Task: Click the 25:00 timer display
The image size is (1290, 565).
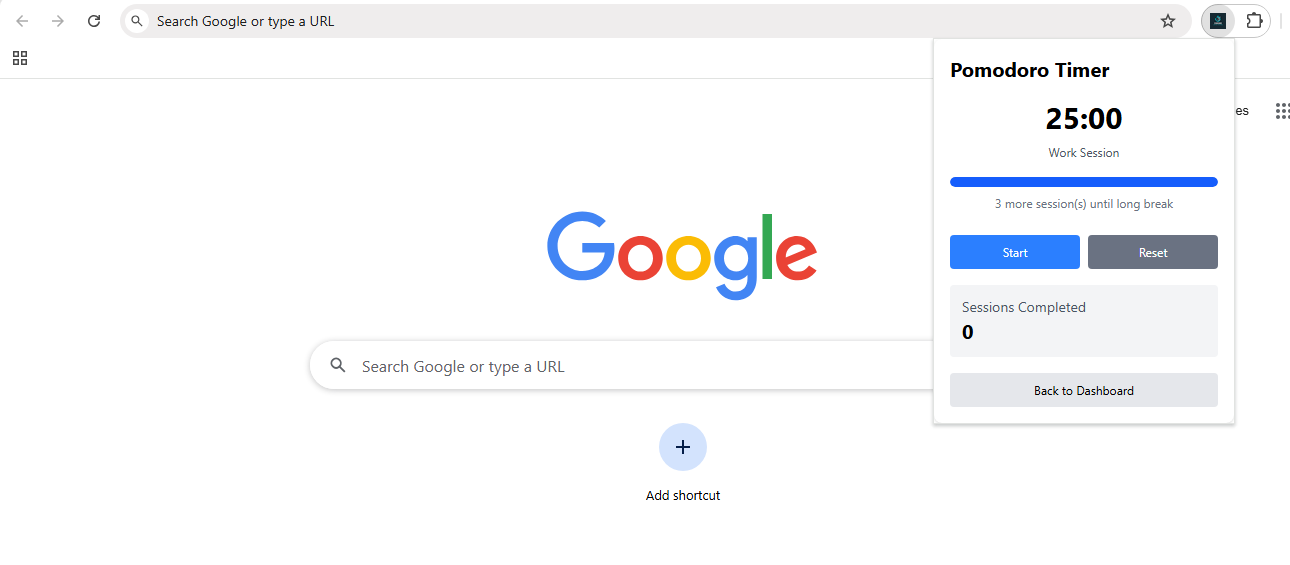Action: pyautogui.click(x=1084, y=119)
